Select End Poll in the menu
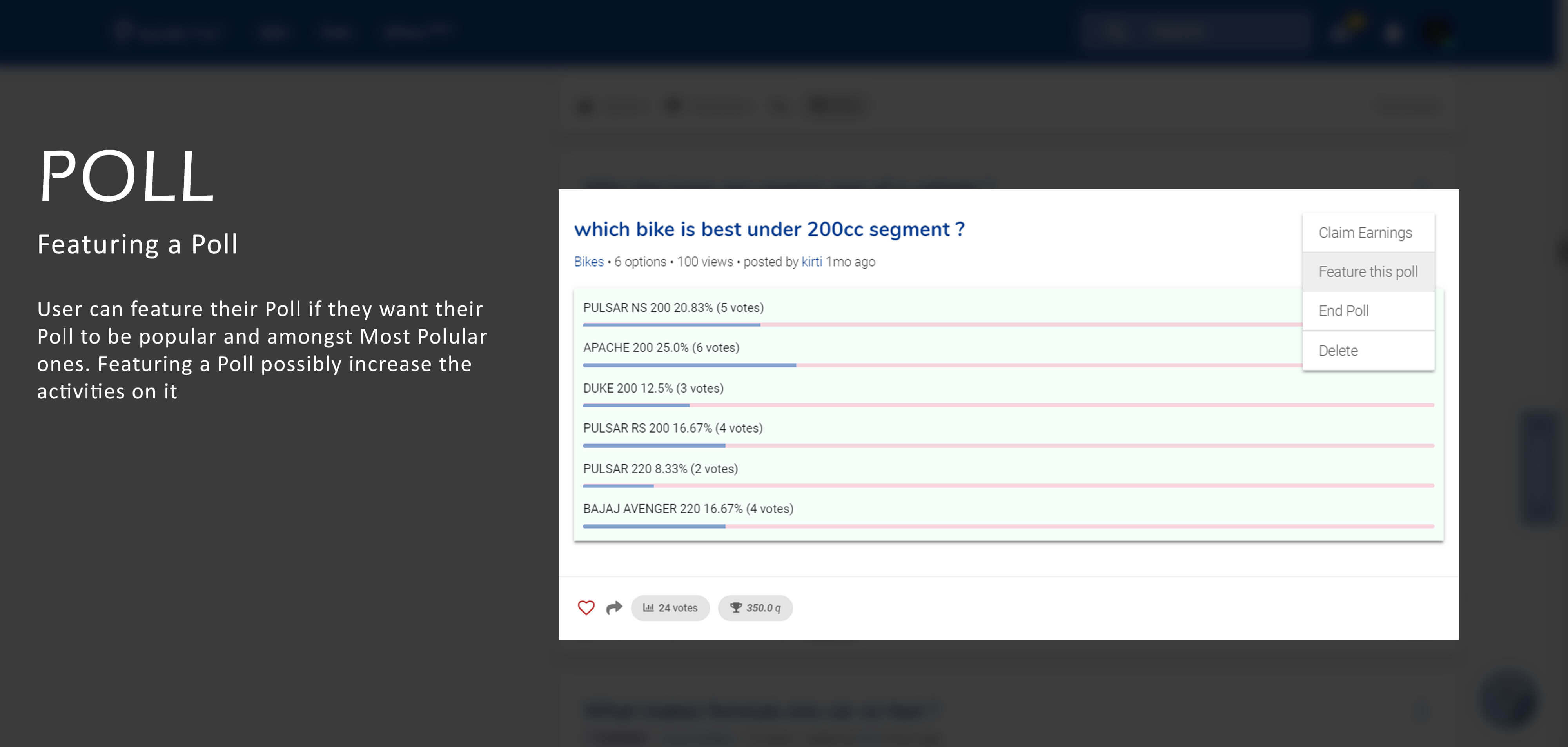The width and height of the screenshot is (1568, 747). coord(1343,311)
